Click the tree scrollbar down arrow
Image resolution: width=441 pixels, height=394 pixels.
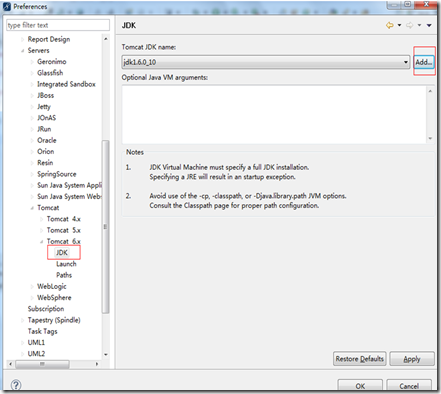(106, 355)
